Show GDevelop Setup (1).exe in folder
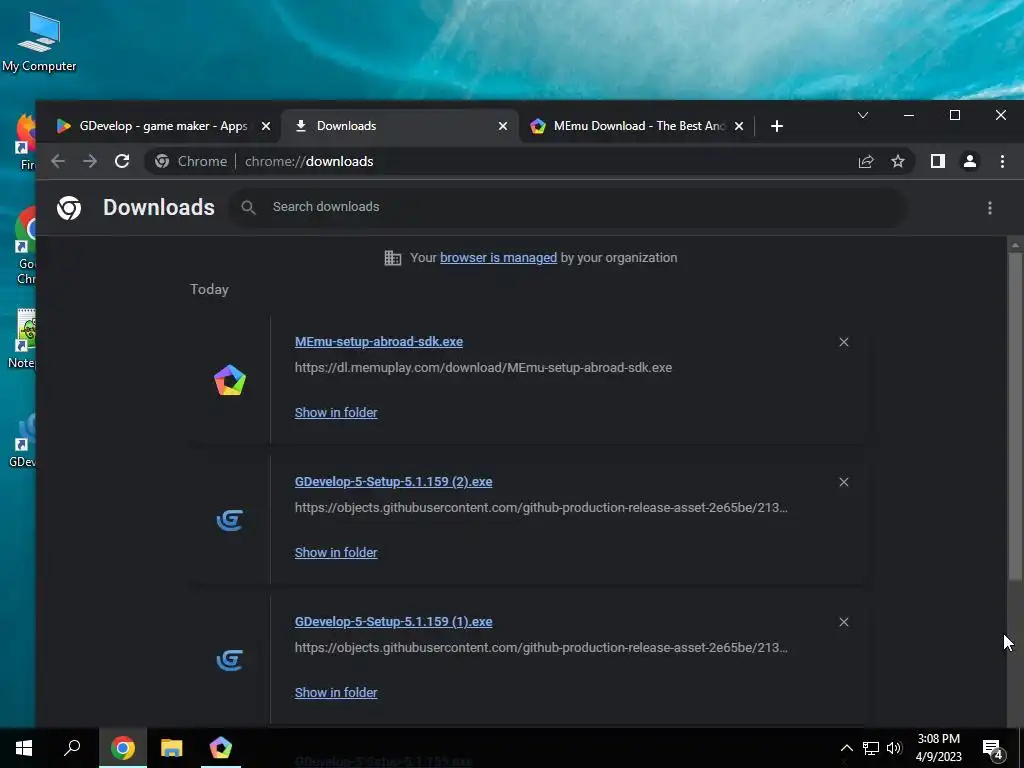1024x768 pixels. (336, 692)
